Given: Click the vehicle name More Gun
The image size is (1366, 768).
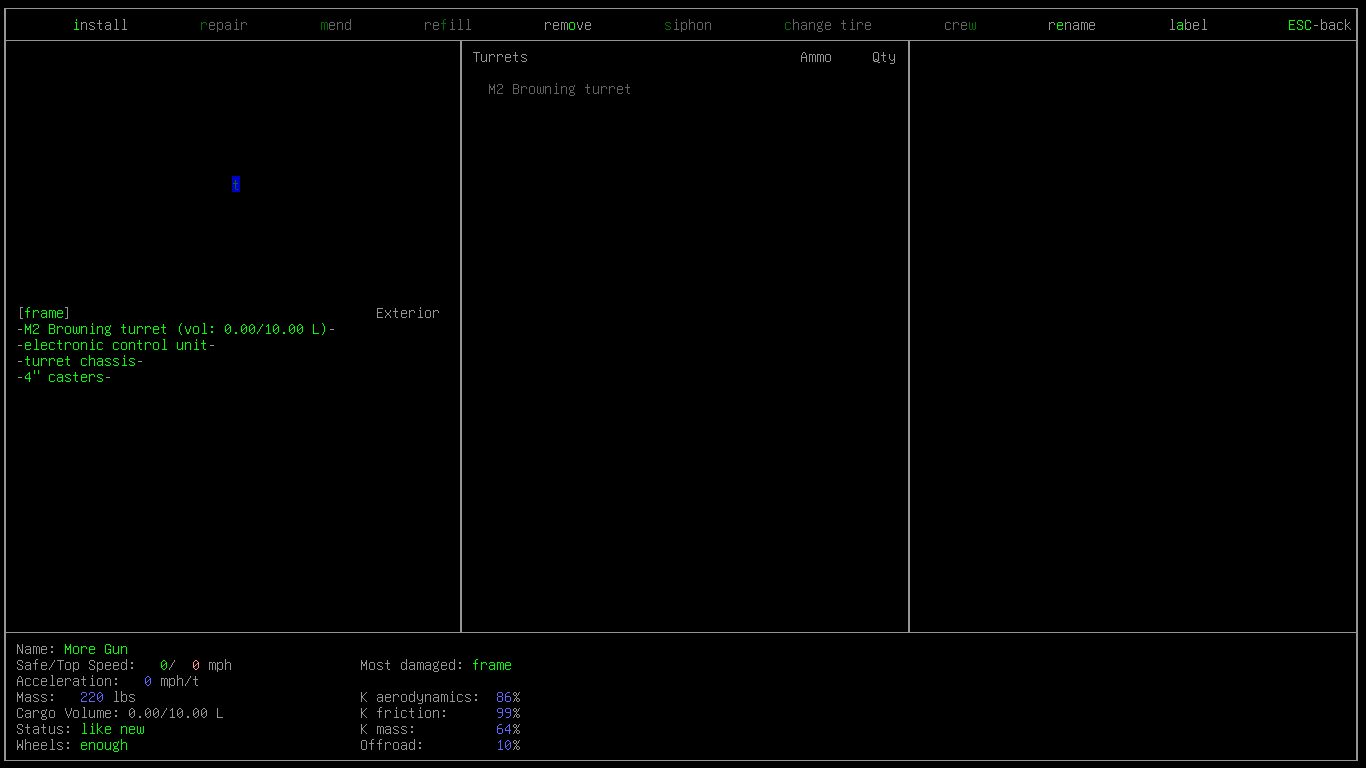Looking at the screenshot, I should 96,649.
